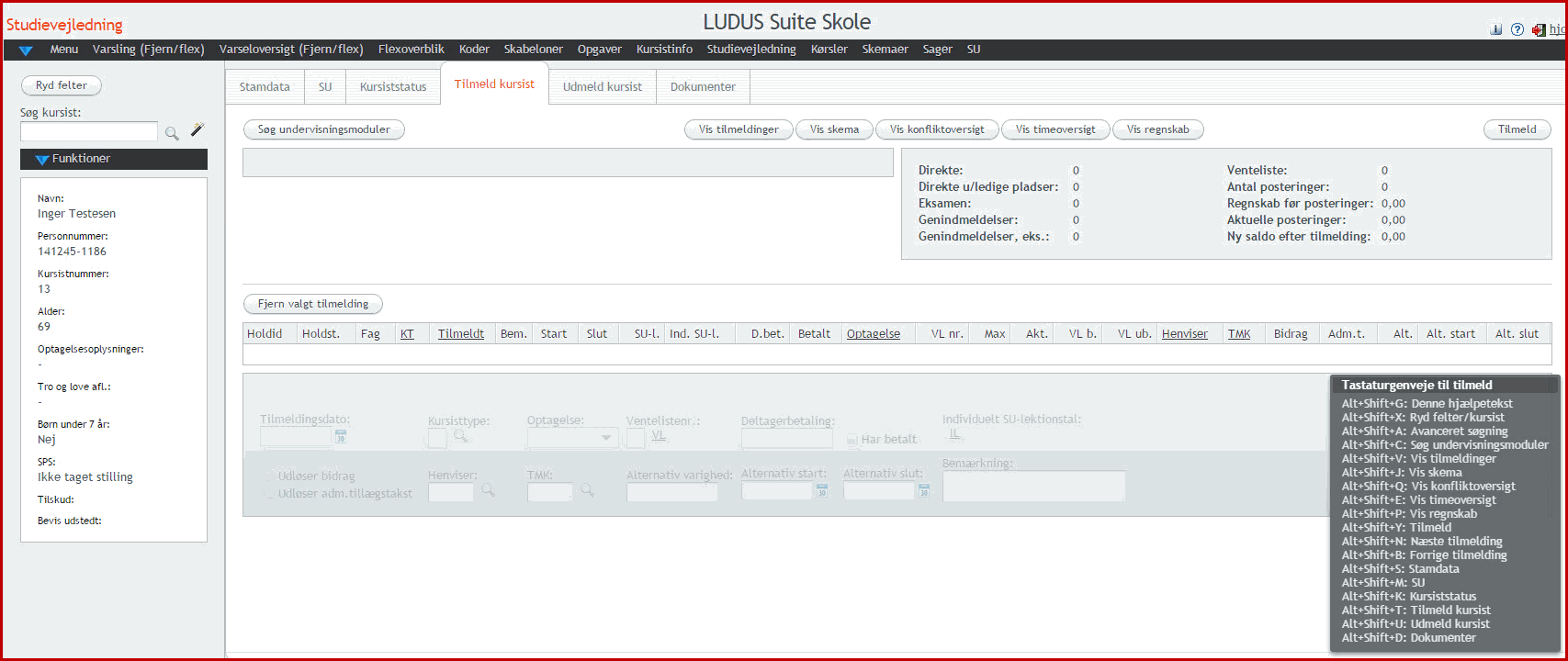Click the info icon in the header

[x=1496, y=29]
